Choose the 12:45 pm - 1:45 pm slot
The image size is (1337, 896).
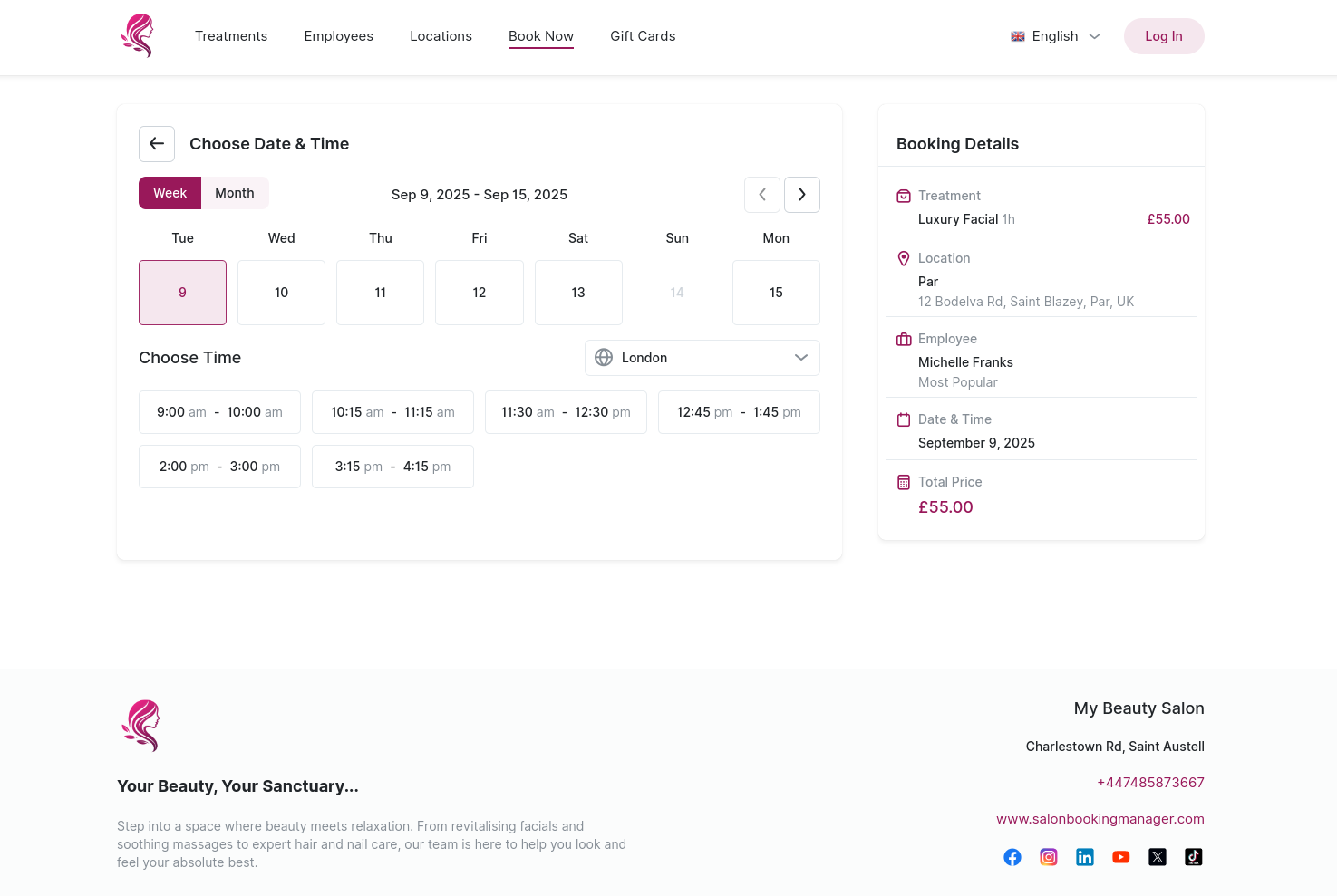739,412
